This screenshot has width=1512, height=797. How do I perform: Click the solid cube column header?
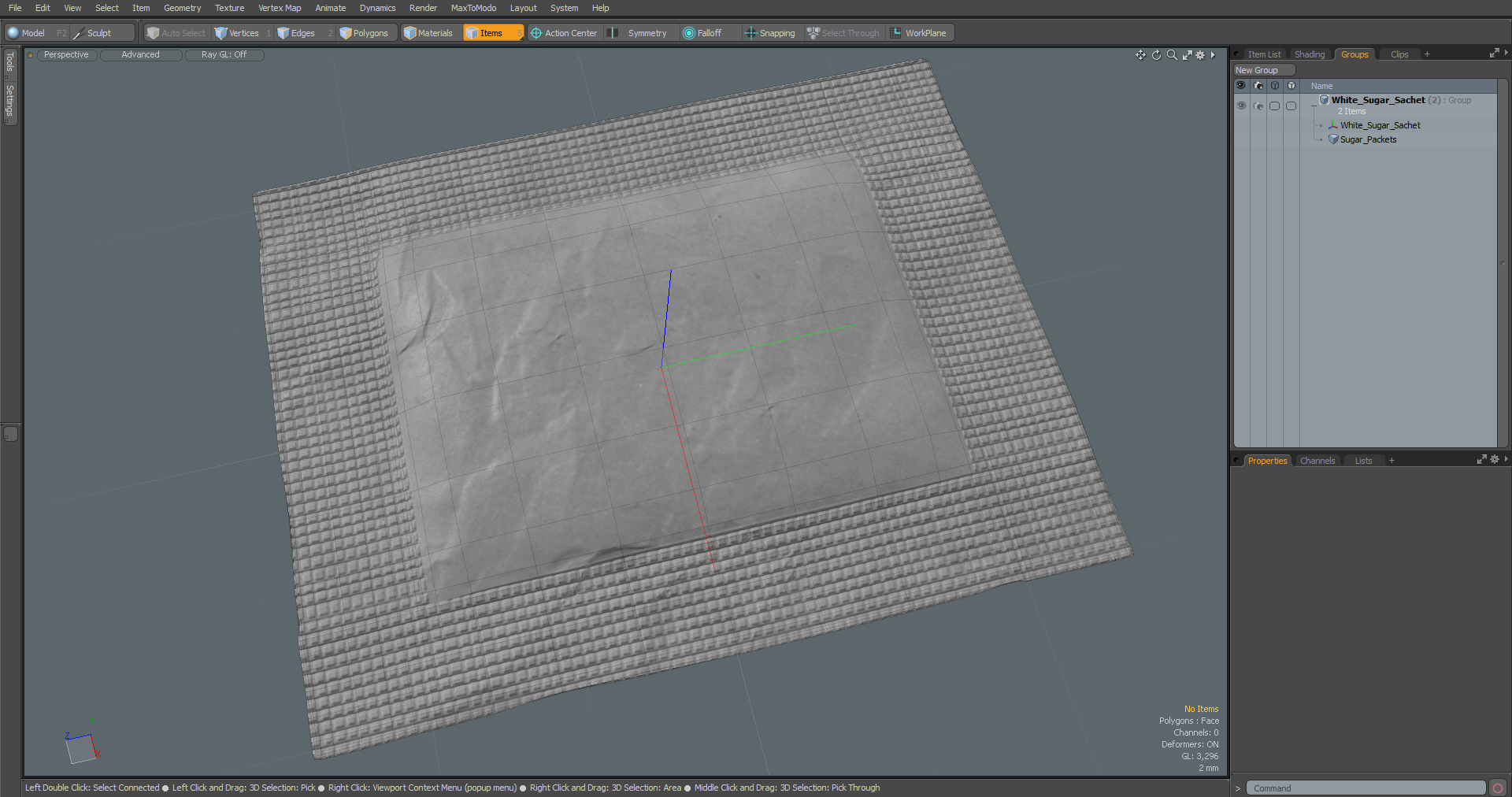pos(1291,86)
